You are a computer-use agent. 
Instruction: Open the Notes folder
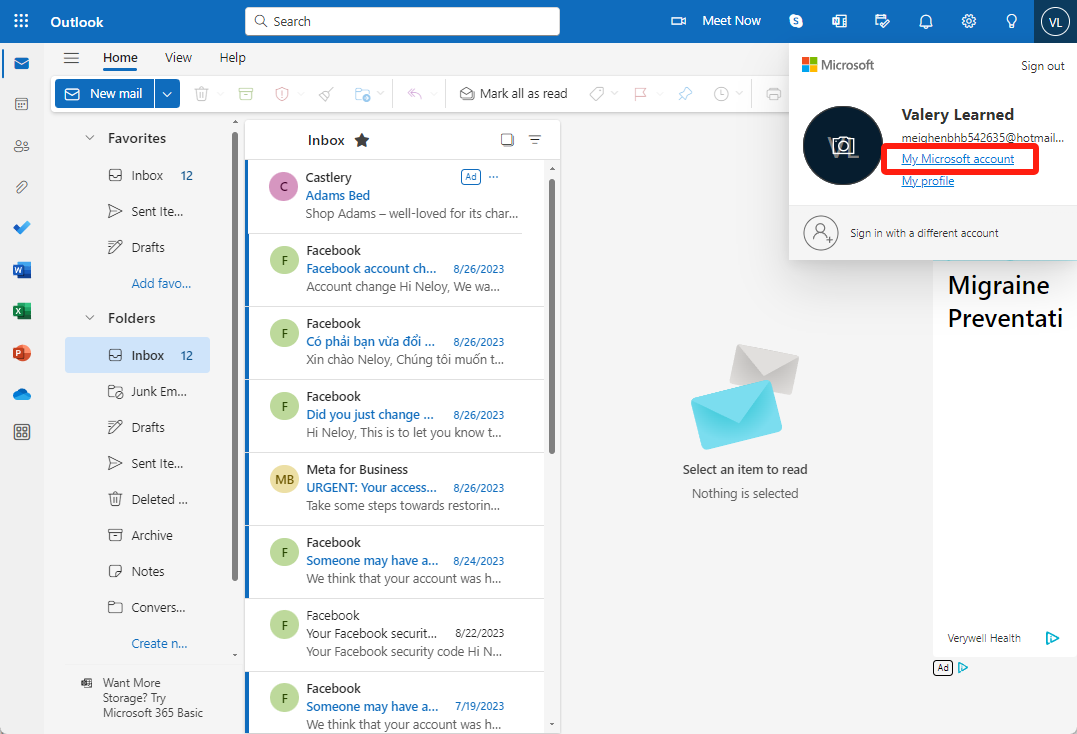(x=137, y=571)
